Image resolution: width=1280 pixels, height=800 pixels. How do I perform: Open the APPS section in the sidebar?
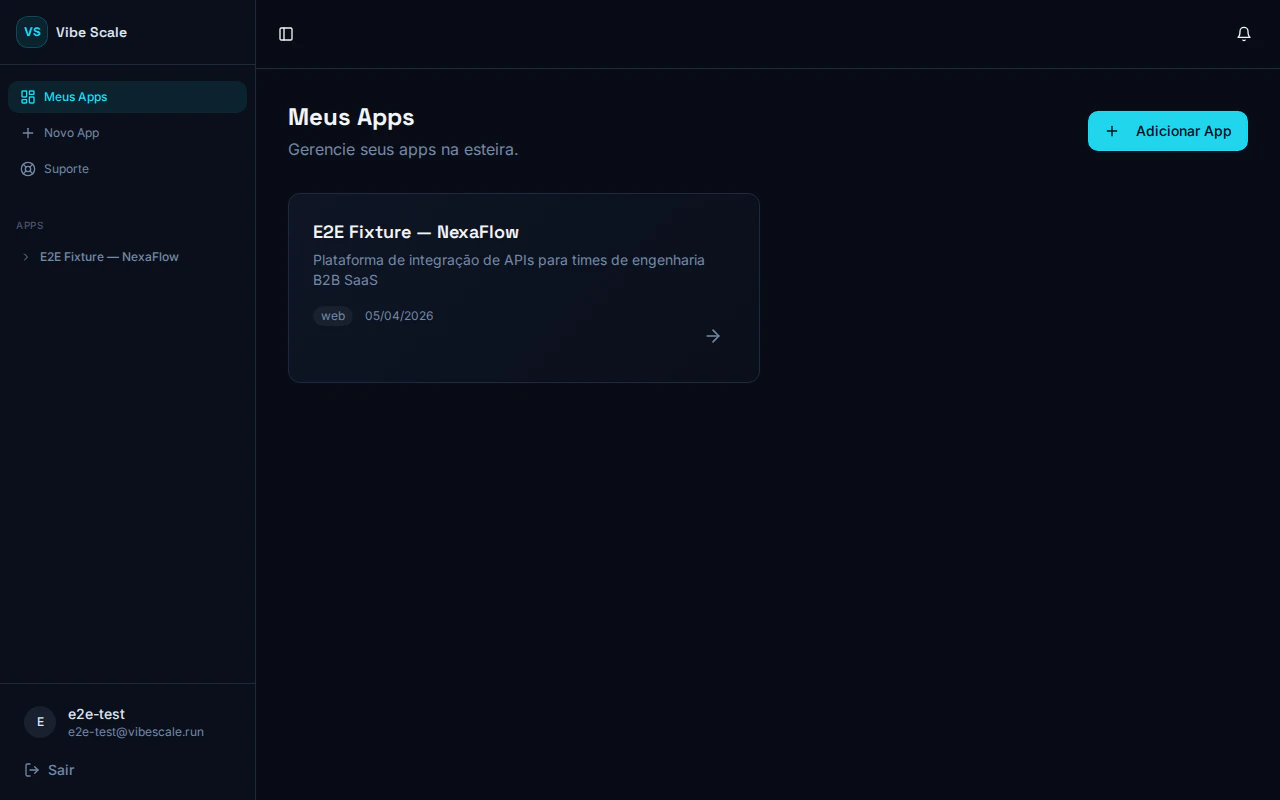pos(30,225)
